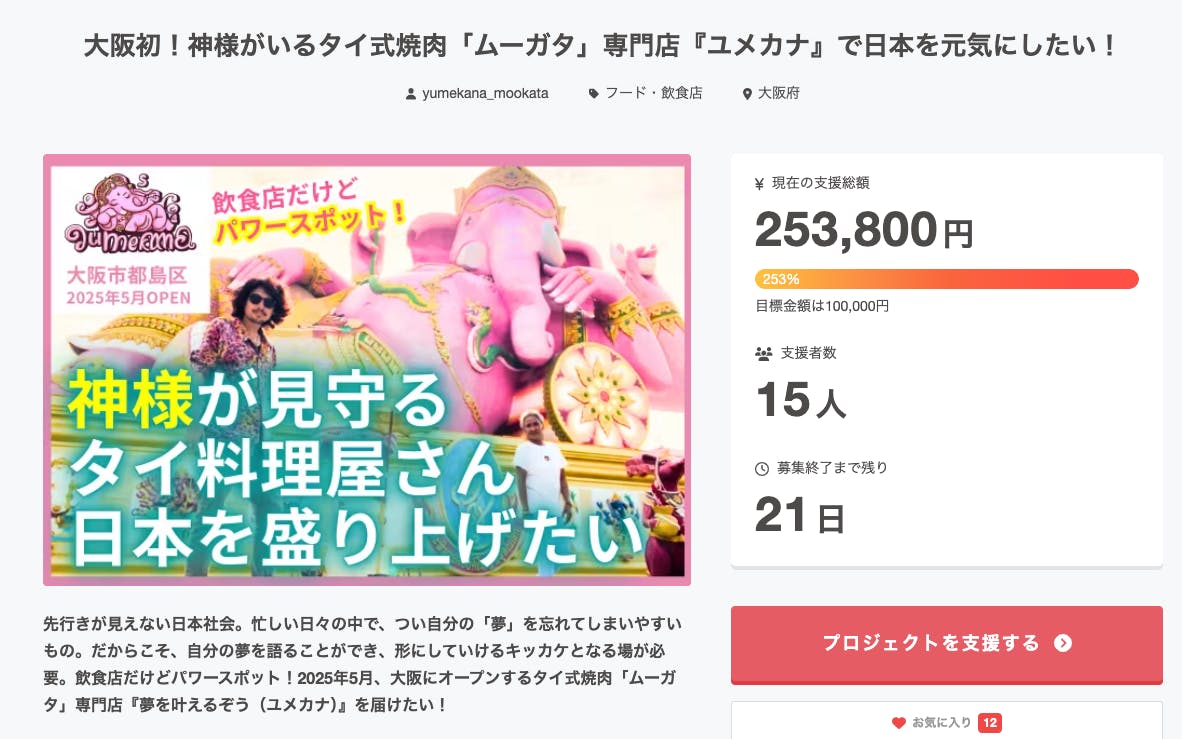Click the 253,800円 total amount

(x=863, y=231)
